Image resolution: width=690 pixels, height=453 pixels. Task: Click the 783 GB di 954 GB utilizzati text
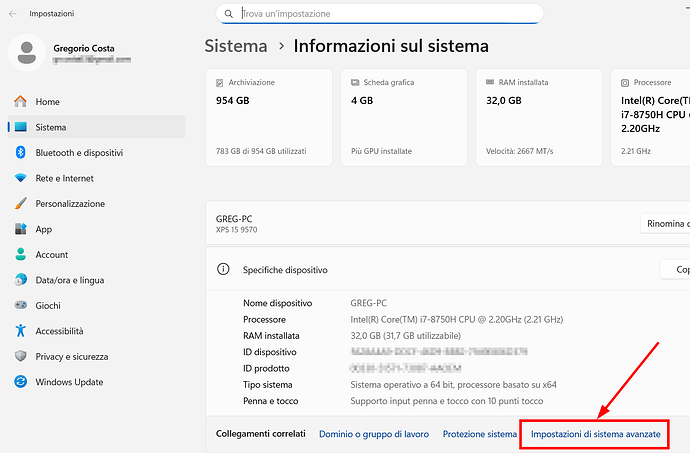261,151
